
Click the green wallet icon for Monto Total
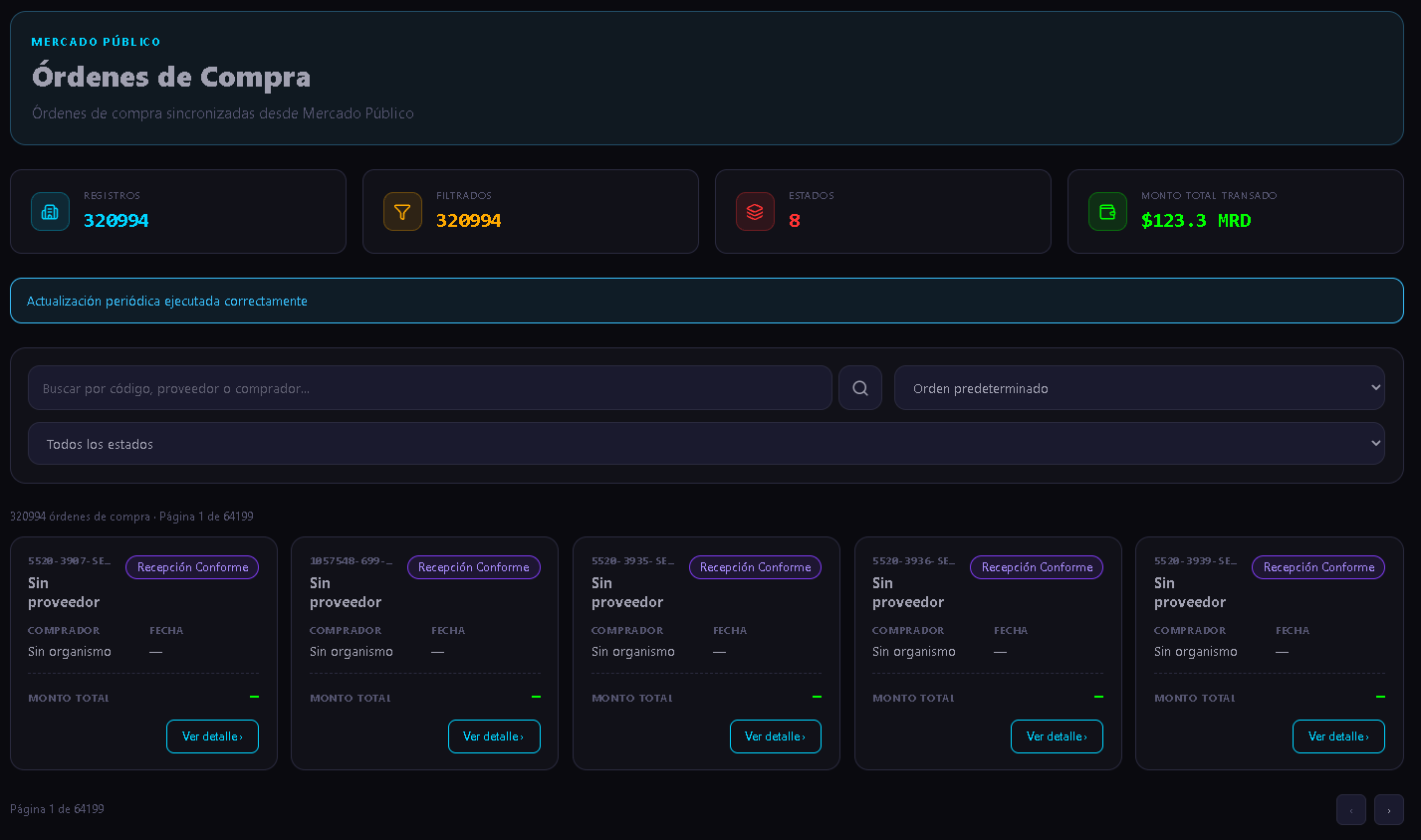point(1107,212)
